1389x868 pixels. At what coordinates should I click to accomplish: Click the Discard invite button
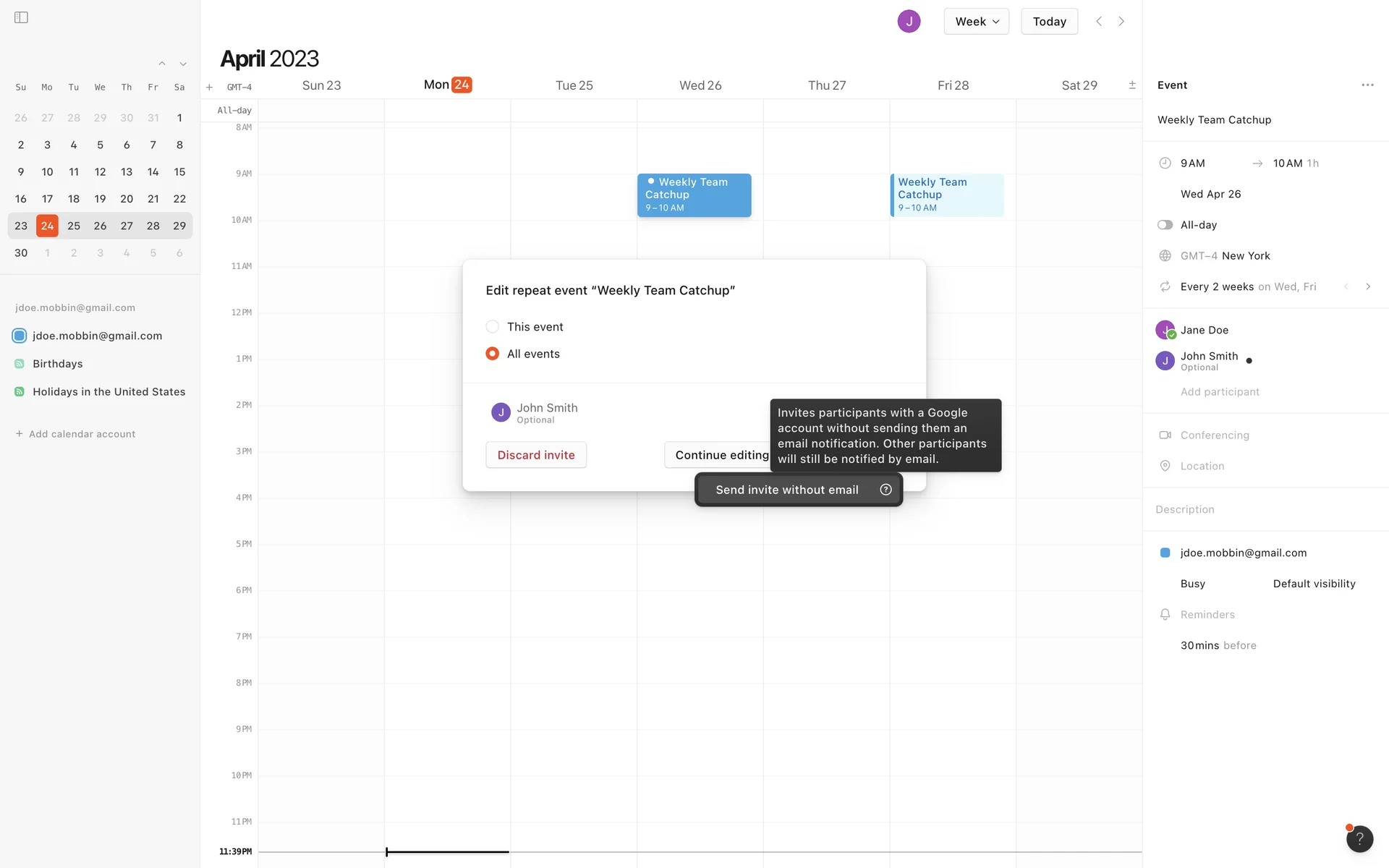535,455
